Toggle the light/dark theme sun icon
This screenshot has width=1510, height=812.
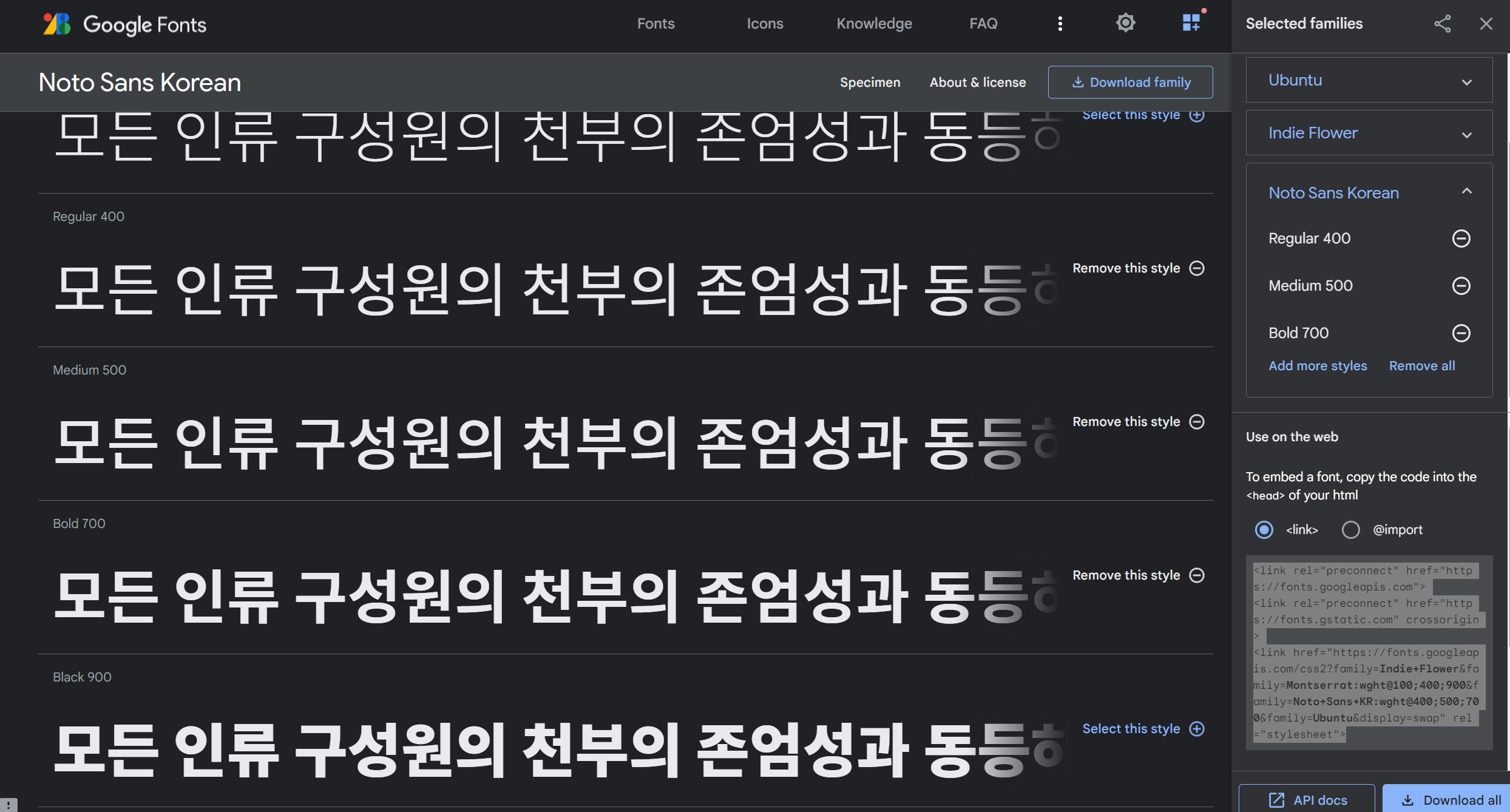(x=1125, y=23)
